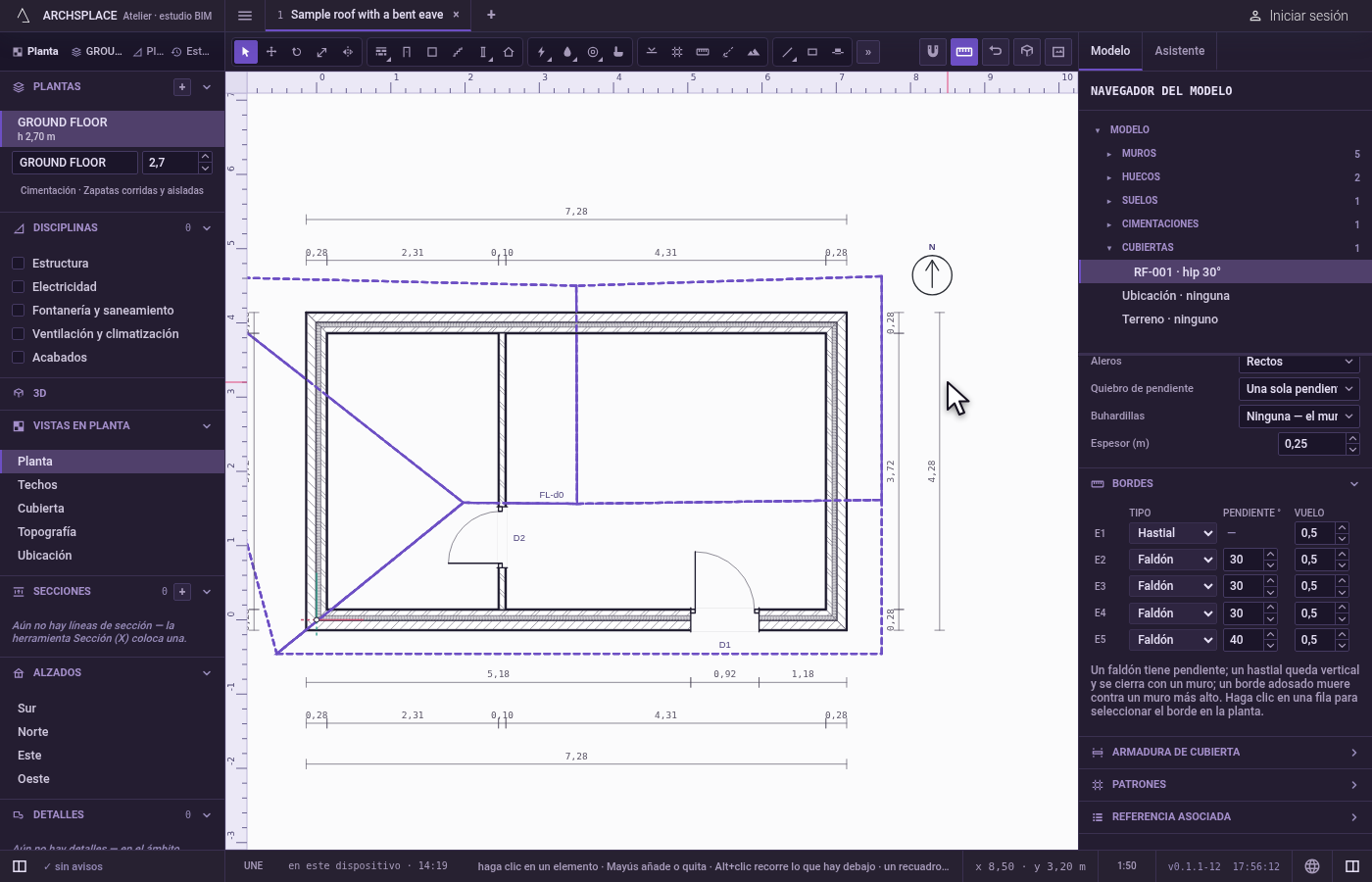Image resolution: width=1372 pixels, height=882 pixels.
Task: Collapse the Bordes section
Action: coord(1225,484)
